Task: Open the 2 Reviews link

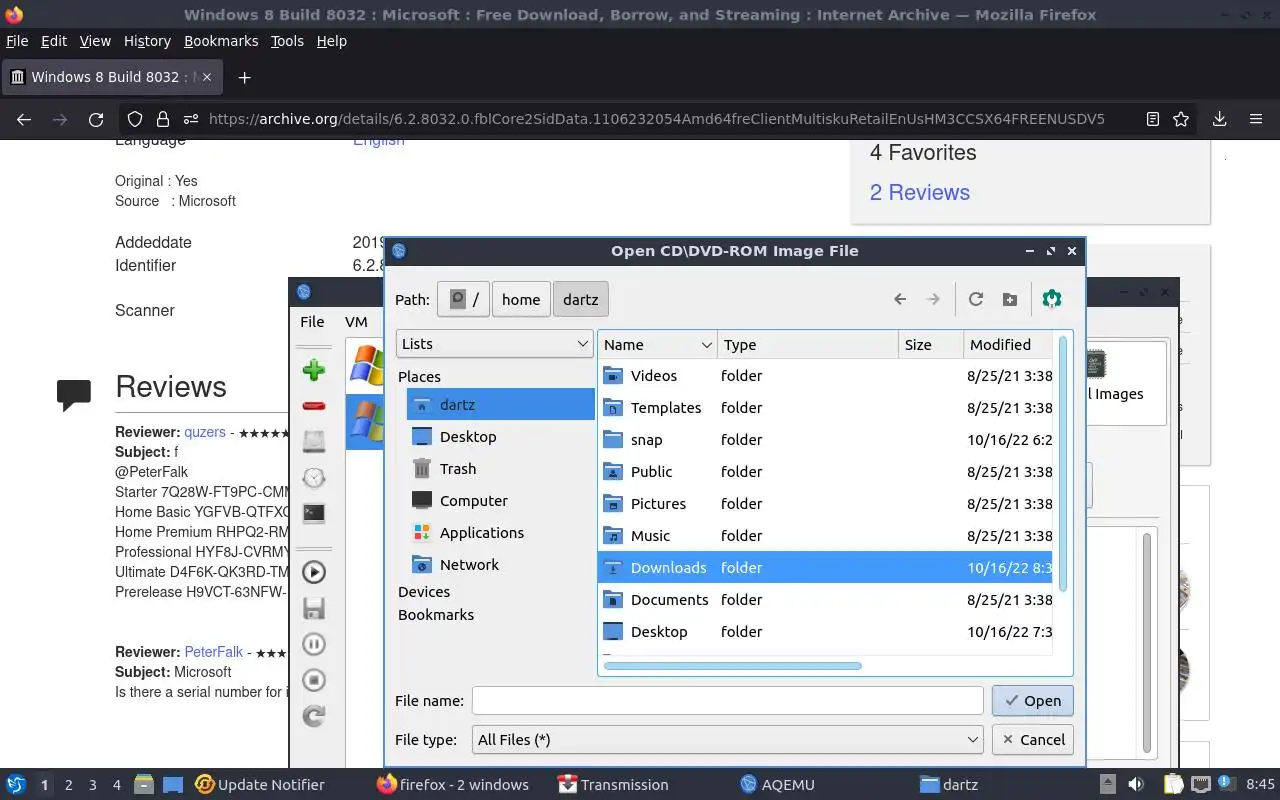Action: (x=920, y=192)
